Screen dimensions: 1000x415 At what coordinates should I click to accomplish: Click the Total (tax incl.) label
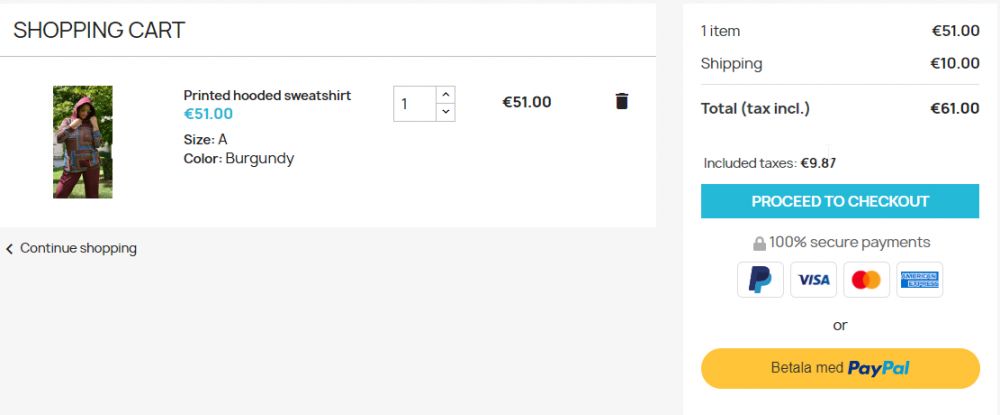click(x=755, y=108)
